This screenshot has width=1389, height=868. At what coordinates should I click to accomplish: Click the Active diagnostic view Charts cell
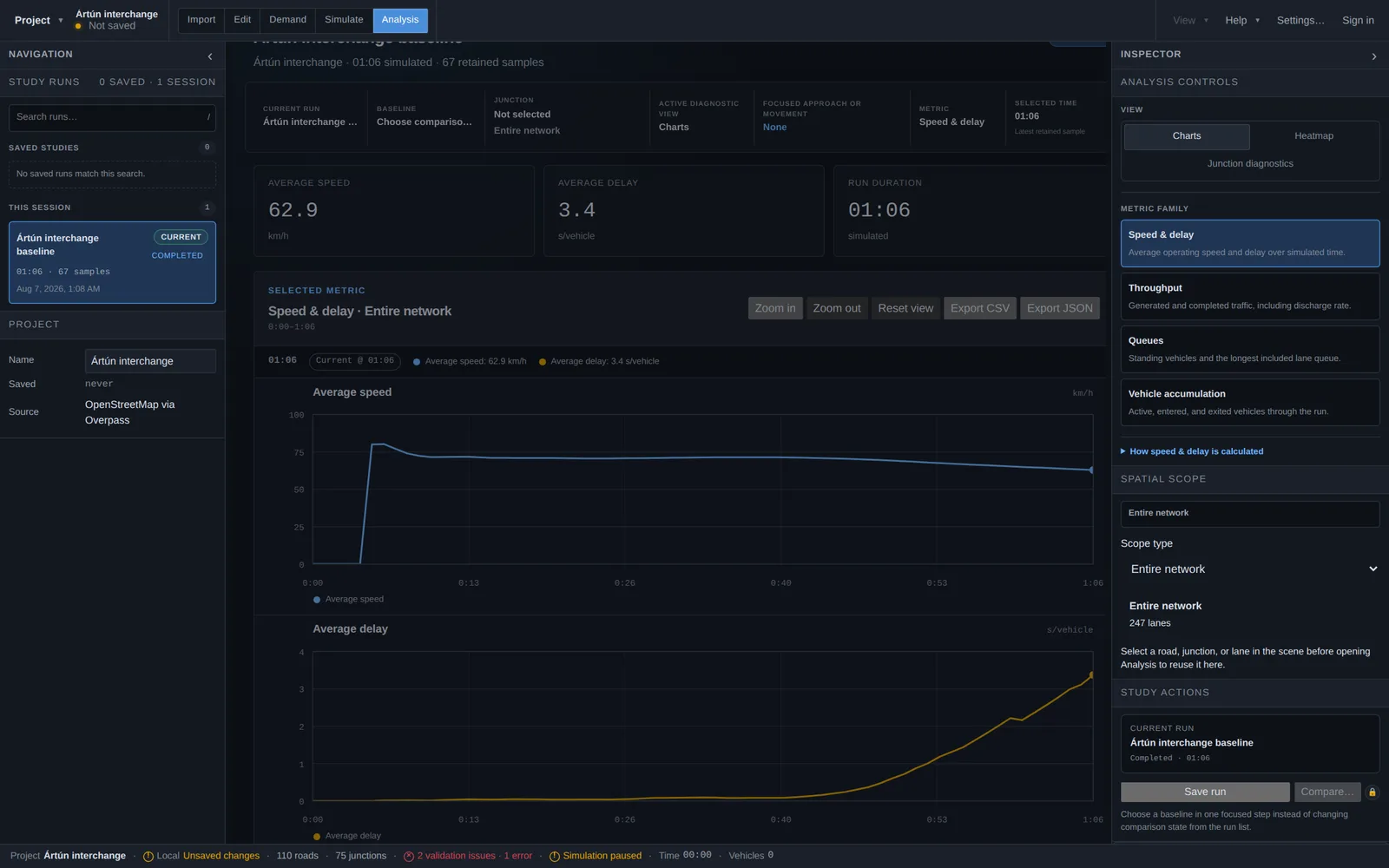(x=700, y=116)
